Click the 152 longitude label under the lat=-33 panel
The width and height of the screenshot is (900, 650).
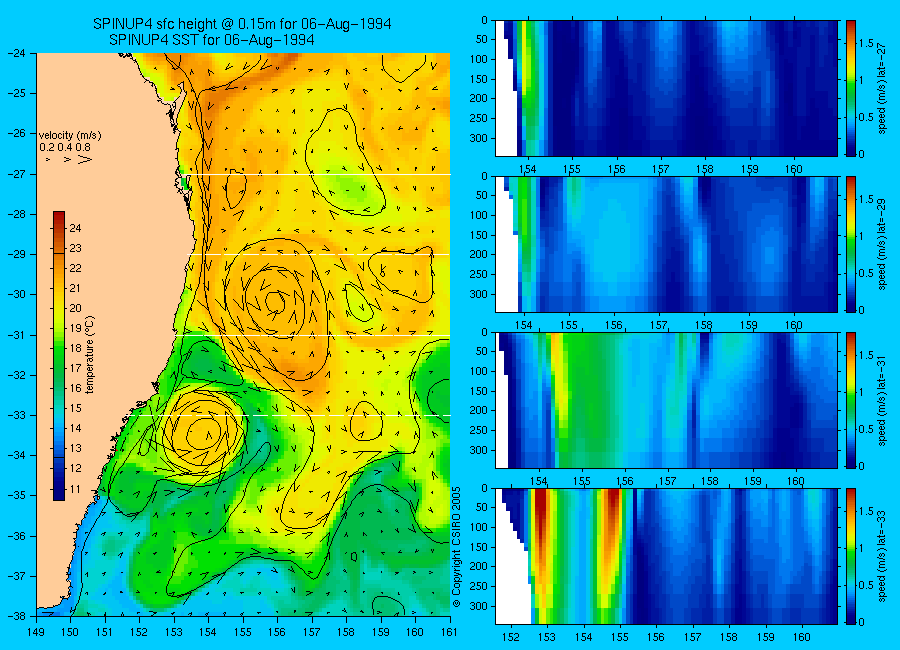tap(510, 637)
